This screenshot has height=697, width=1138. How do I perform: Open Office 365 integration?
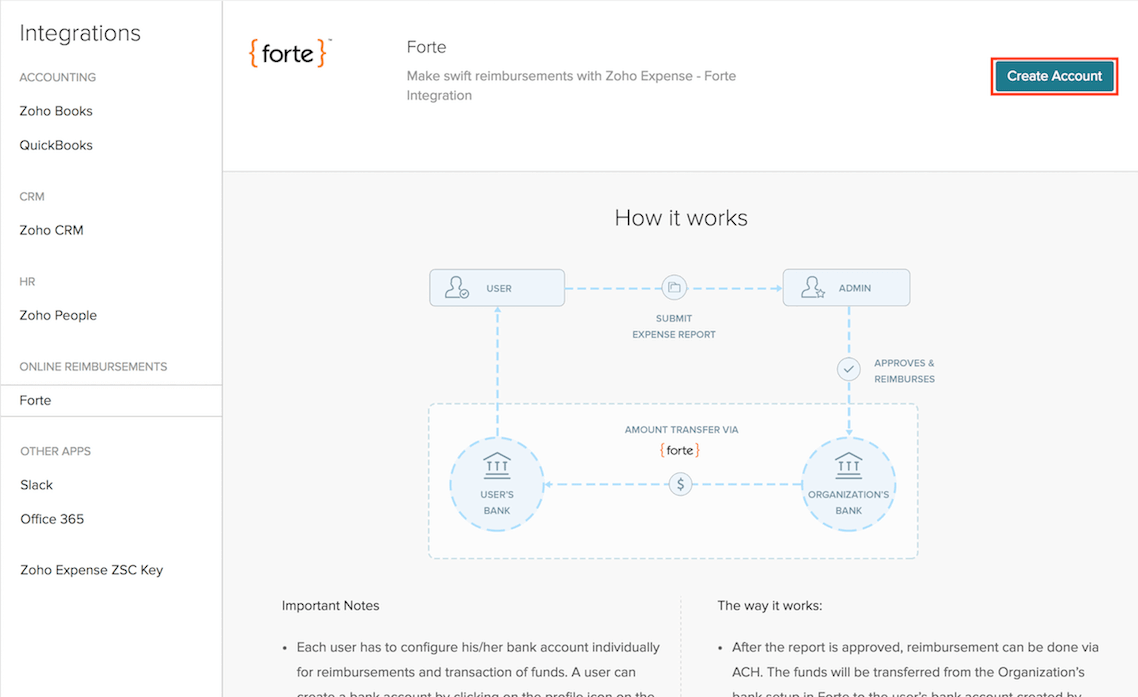(x=52, y=519)
